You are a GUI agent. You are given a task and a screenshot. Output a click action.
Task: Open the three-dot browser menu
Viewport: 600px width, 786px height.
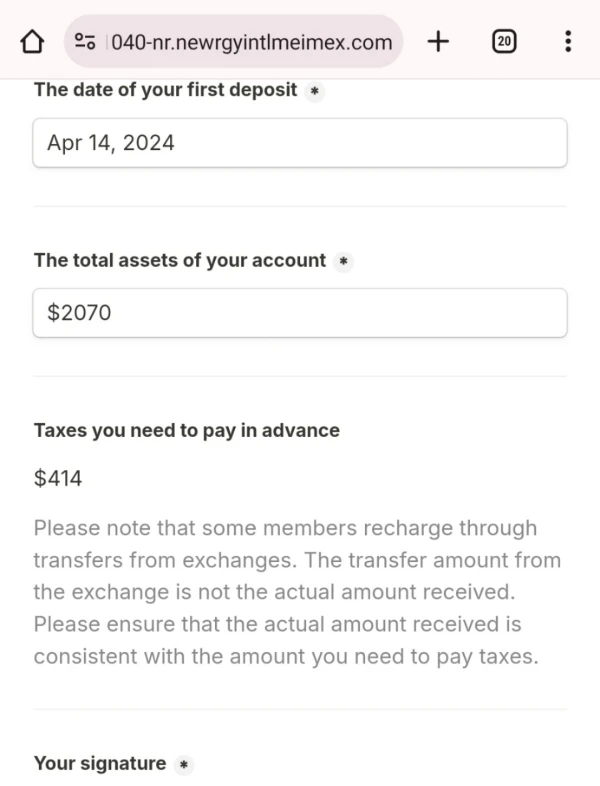[568, 41]
